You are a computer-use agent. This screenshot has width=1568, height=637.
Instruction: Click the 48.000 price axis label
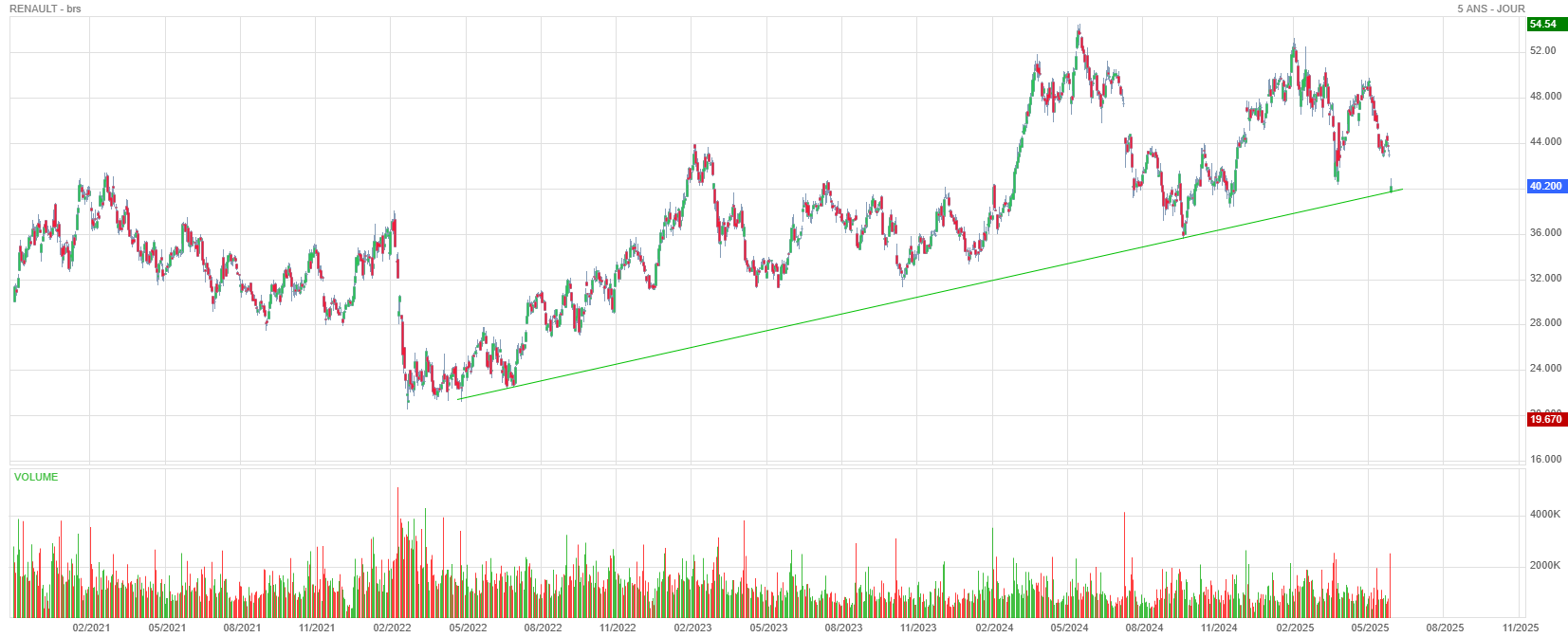[x=1546, y=97]
